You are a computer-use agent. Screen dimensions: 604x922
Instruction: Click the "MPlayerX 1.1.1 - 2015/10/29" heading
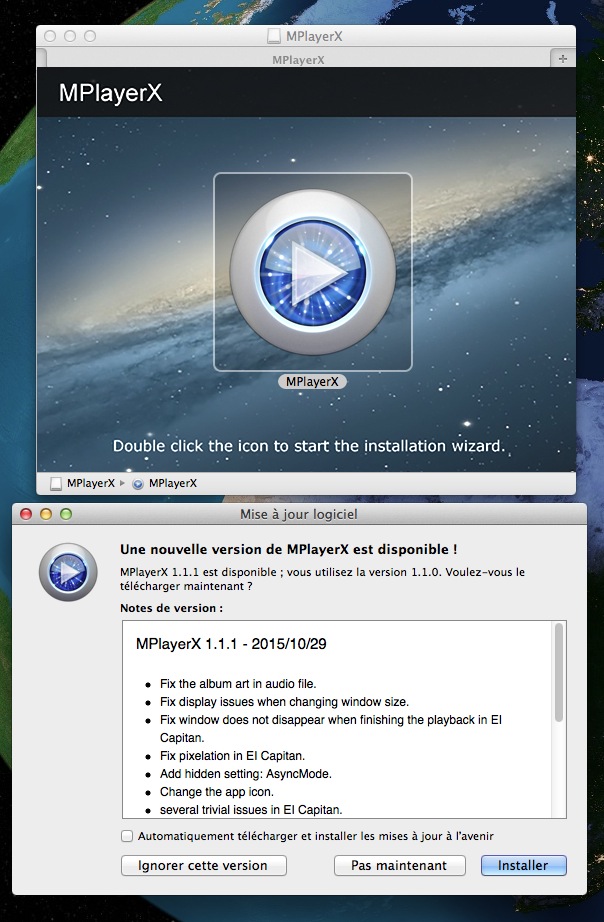tap(231, 644)
